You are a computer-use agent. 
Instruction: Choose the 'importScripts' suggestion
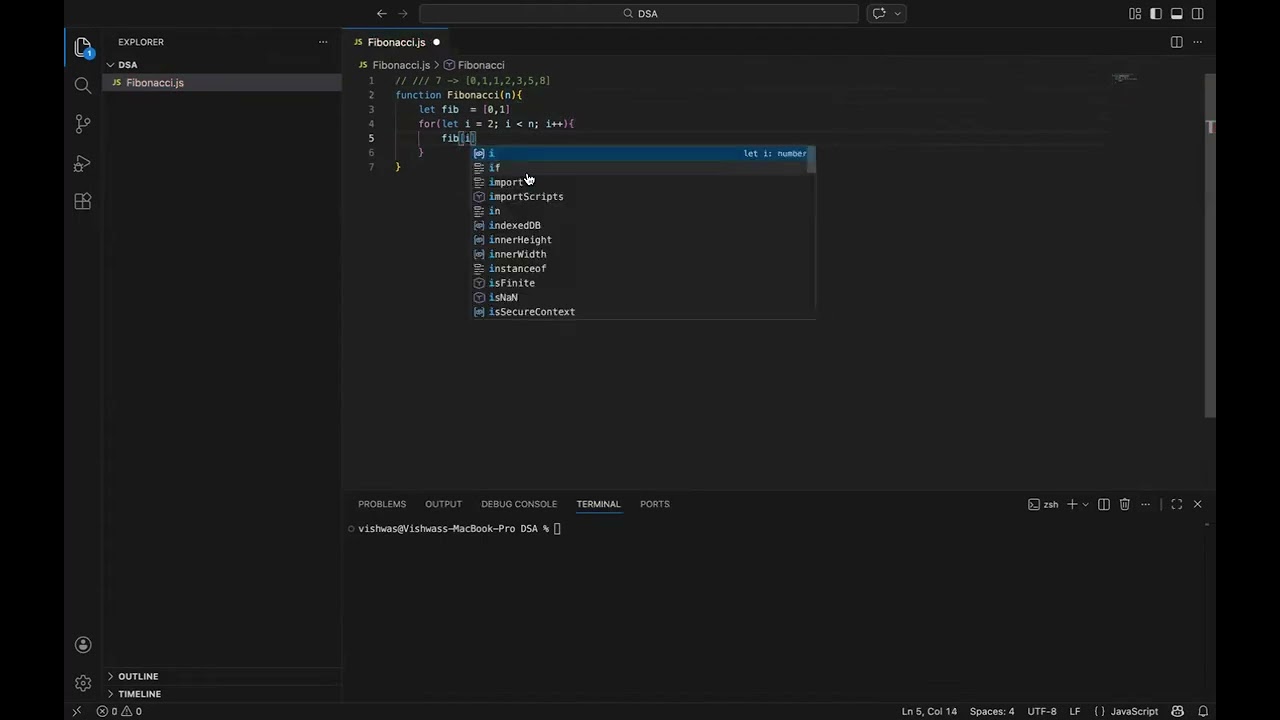tap(644, 197)
